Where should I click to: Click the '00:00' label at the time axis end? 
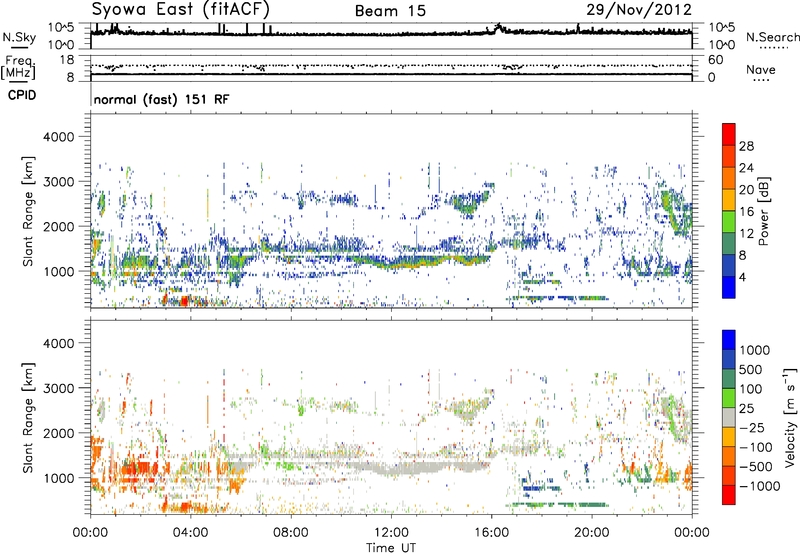692,533
